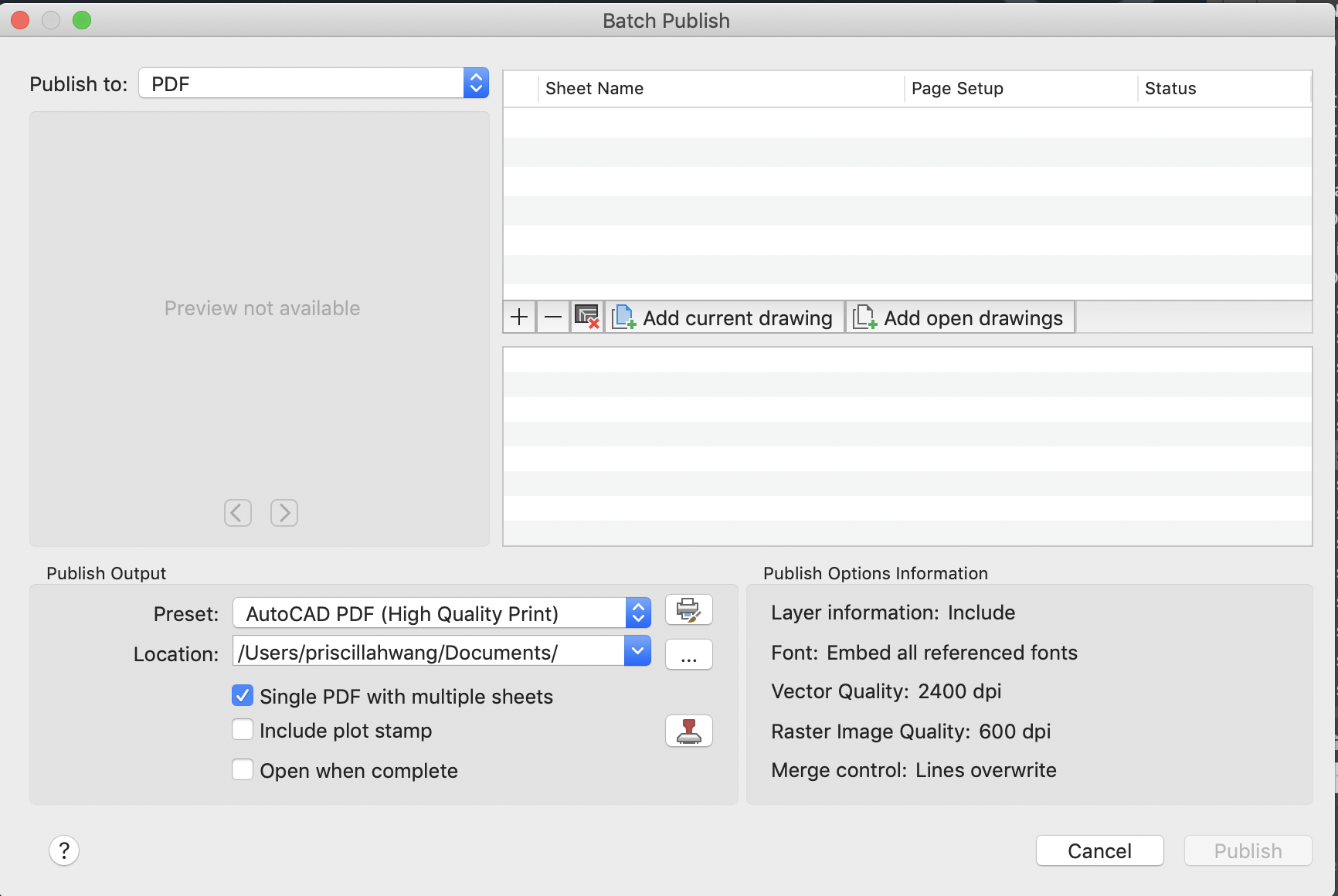
Task: Click the Add open drawings icon
Action: [863, 317]
